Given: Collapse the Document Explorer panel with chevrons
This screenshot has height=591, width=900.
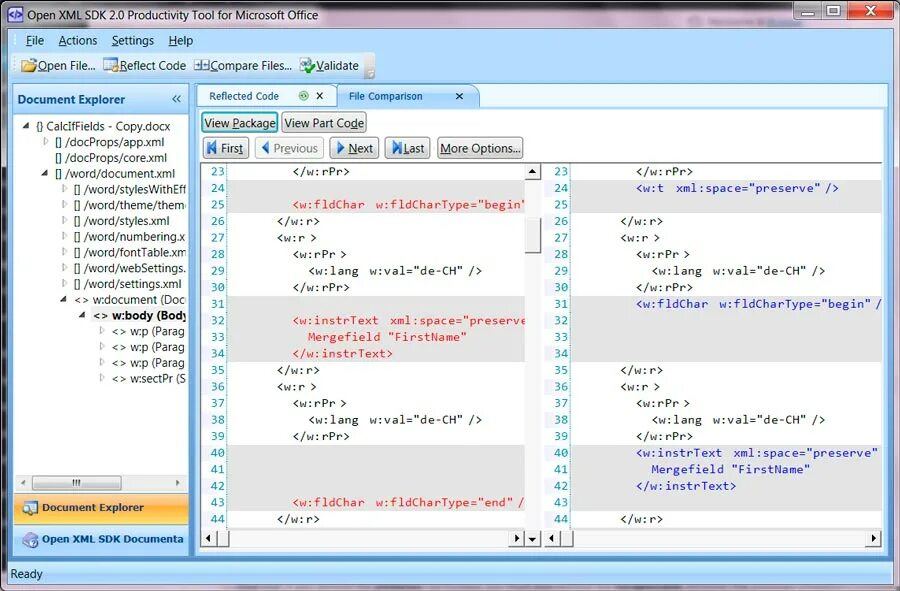Looking at the screenshot, I should point(176,99).
